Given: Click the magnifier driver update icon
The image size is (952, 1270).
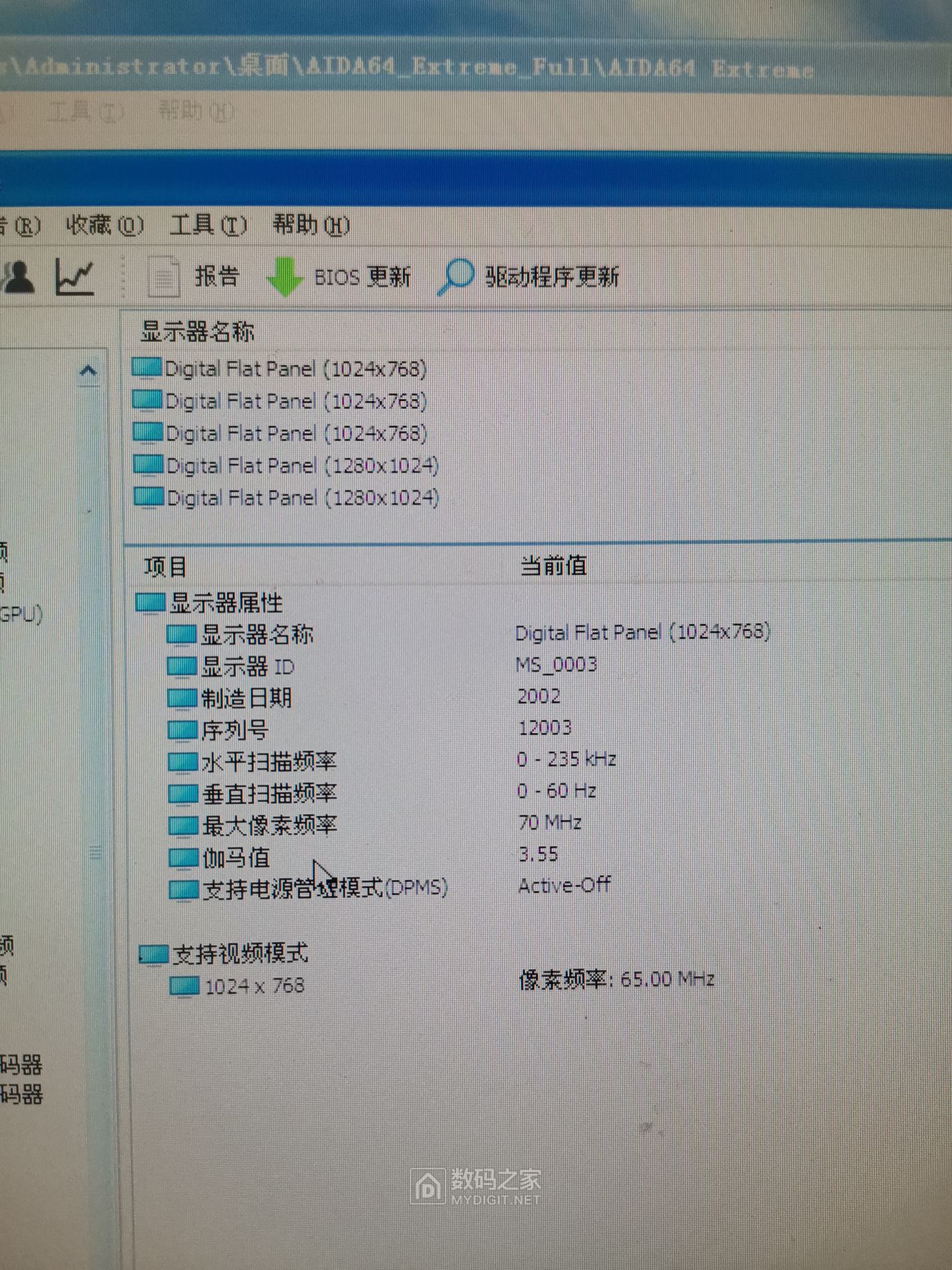Looking at the screenshot, I should click(455, 277).
